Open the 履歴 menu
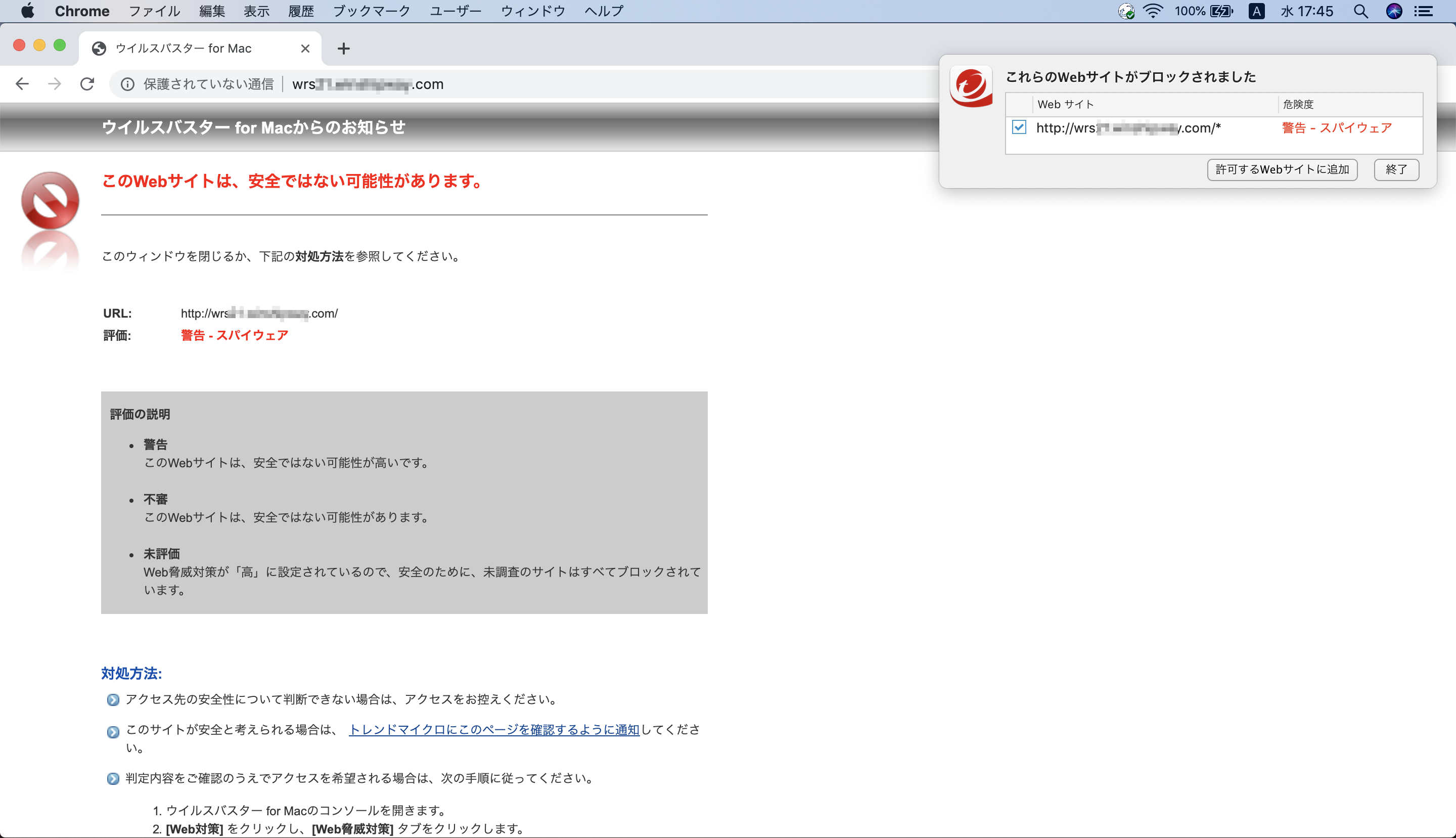The height and width of the screenshot is (838, 1456). pos(301,11)
